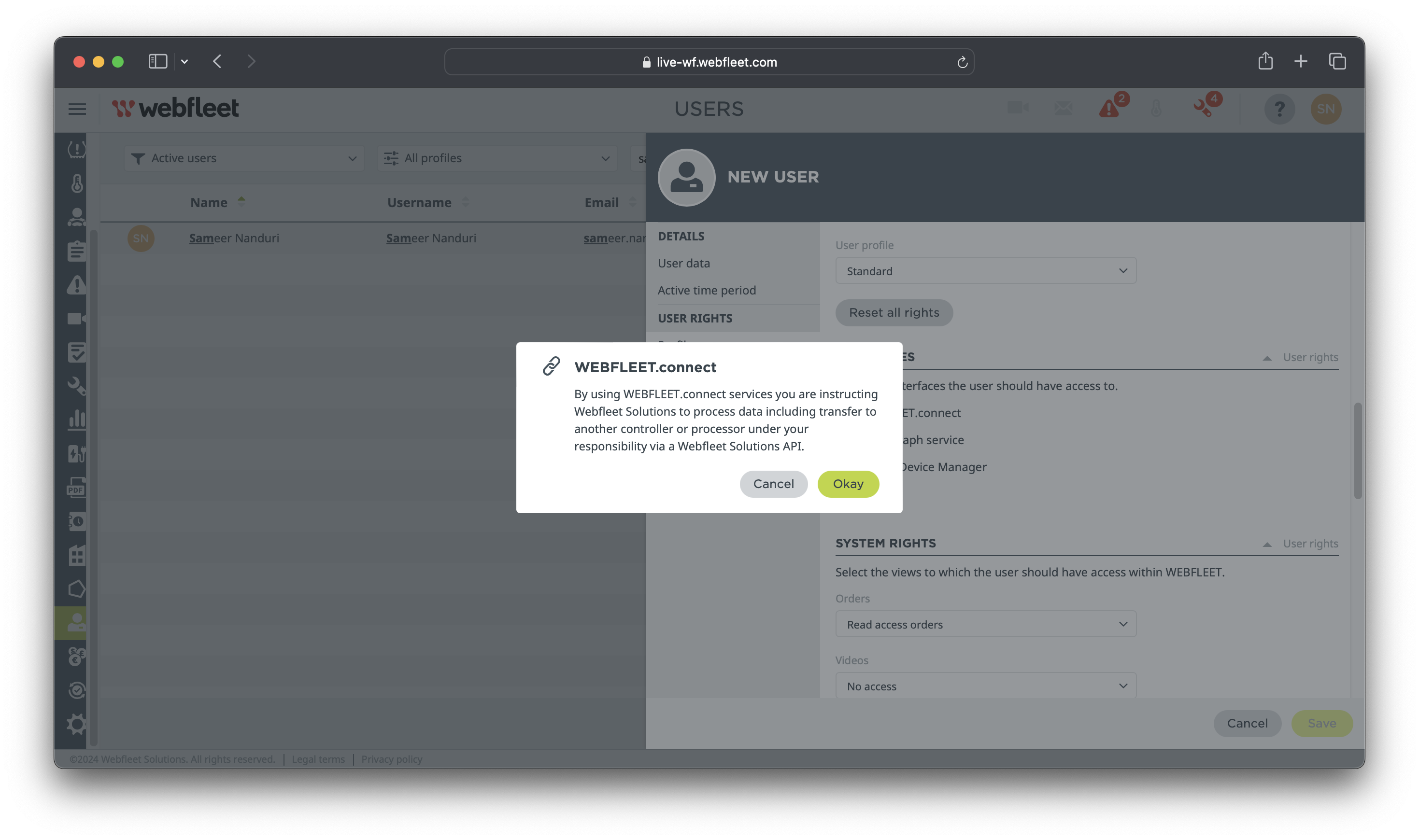Open temperature monitoring sidebar icon
The width and height of the screenshot is (1419, 840).
tap(77, 183)
